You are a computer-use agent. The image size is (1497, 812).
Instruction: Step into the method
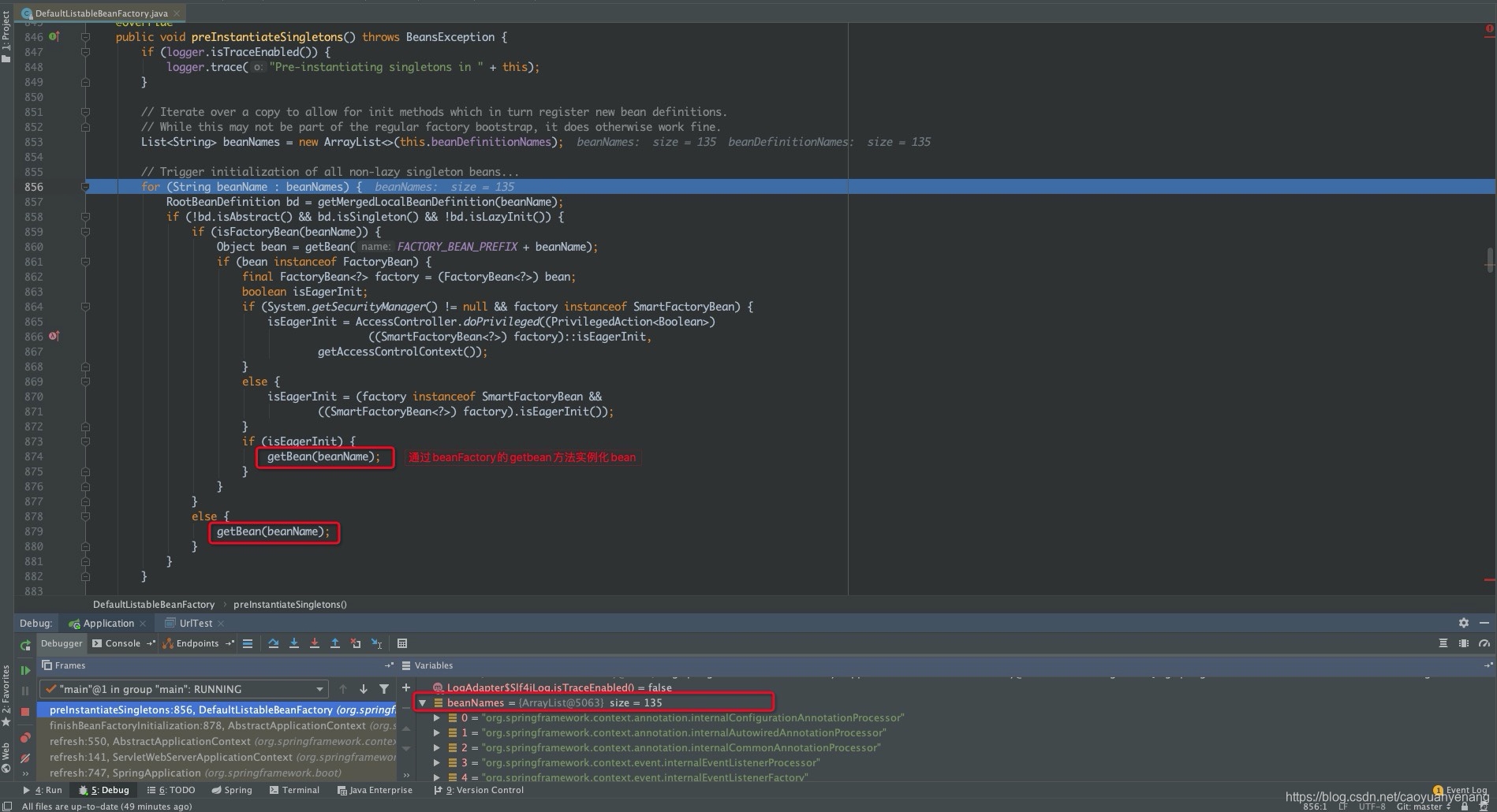(294, 644)
